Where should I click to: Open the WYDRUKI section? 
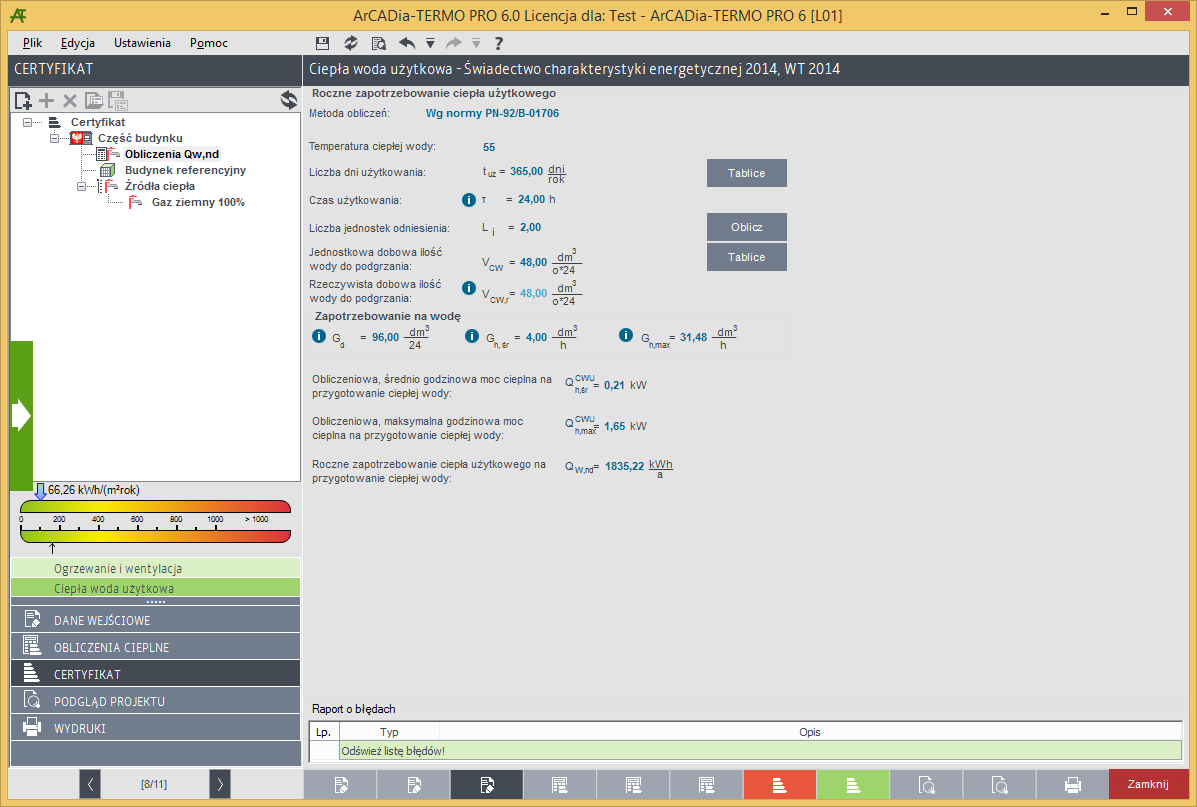156,728
